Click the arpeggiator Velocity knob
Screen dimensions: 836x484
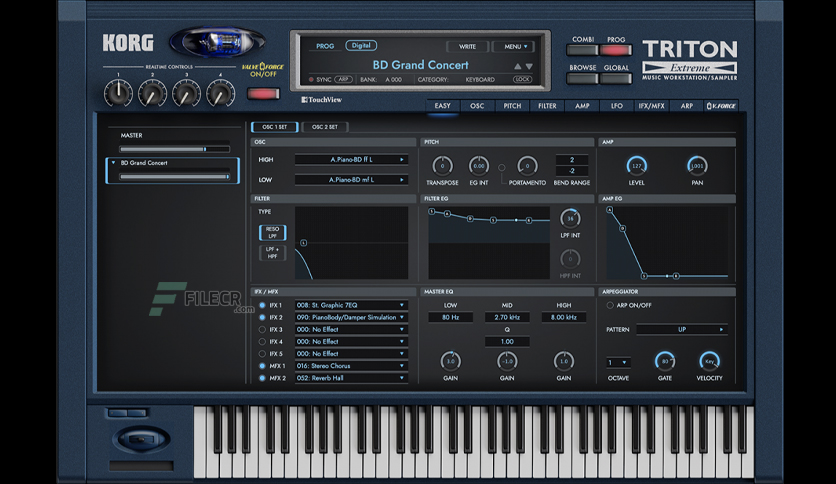coord(710,361)
